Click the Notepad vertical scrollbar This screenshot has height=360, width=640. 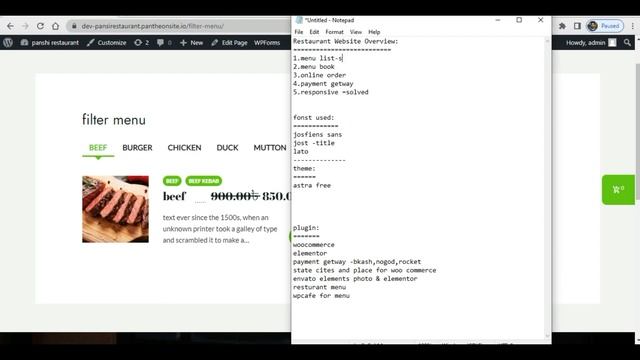click(547, 188)
